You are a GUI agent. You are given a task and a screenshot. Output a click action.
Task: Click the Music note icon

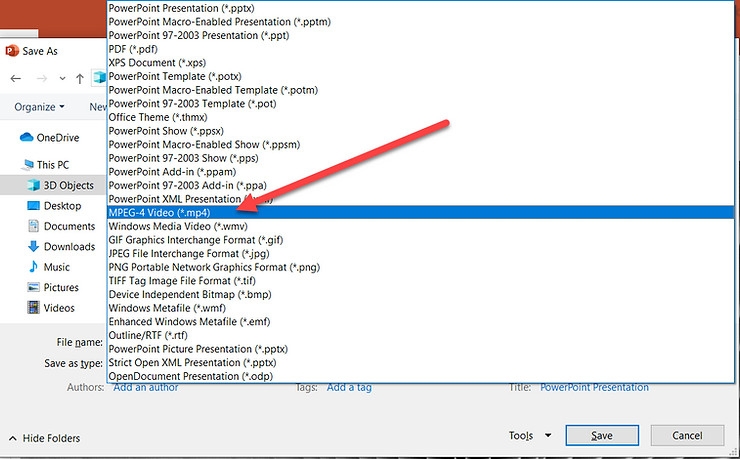tap(34, 267)
